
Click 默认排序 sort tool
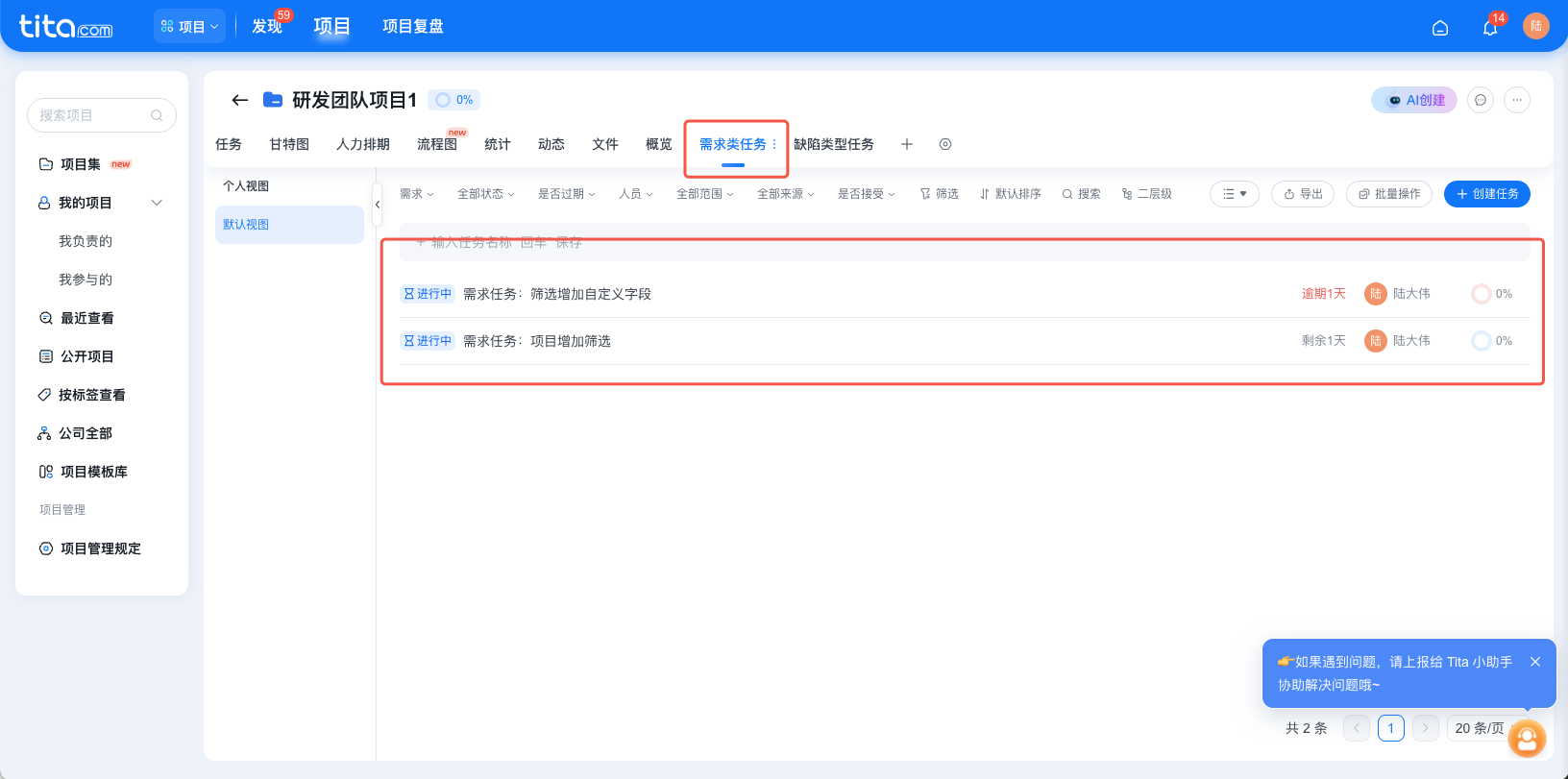point(1010,194)
